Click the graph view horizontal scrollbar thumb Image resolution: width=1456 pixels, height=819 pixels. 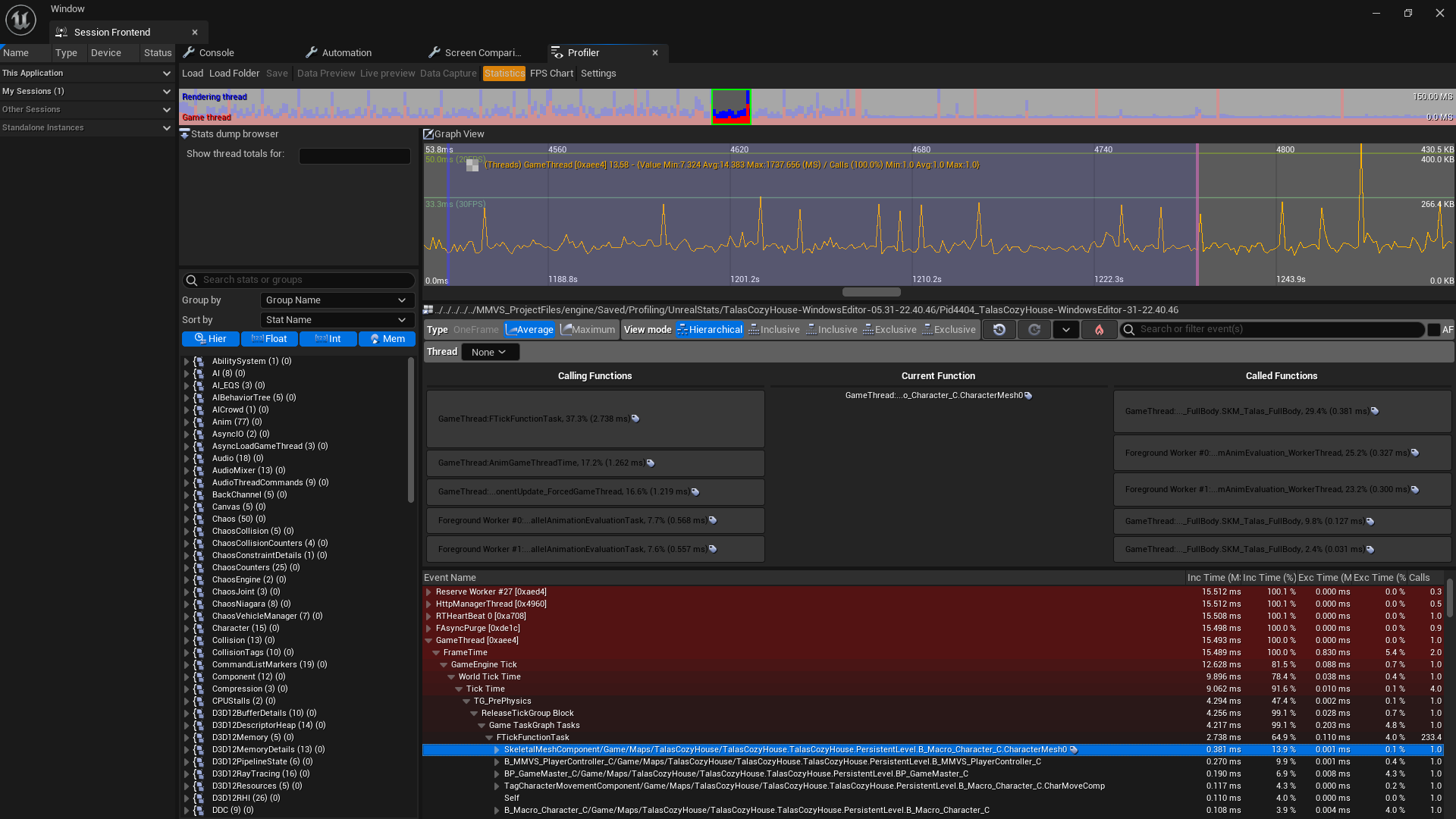(871, 292)
